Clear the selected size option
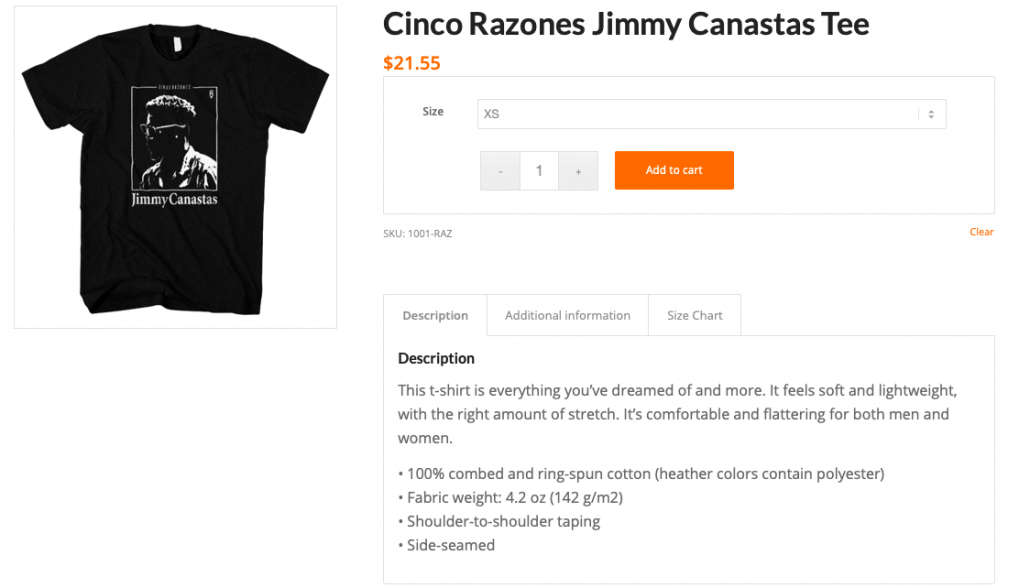Screen dimensions: 1030x588 click(x=981, y=232)
